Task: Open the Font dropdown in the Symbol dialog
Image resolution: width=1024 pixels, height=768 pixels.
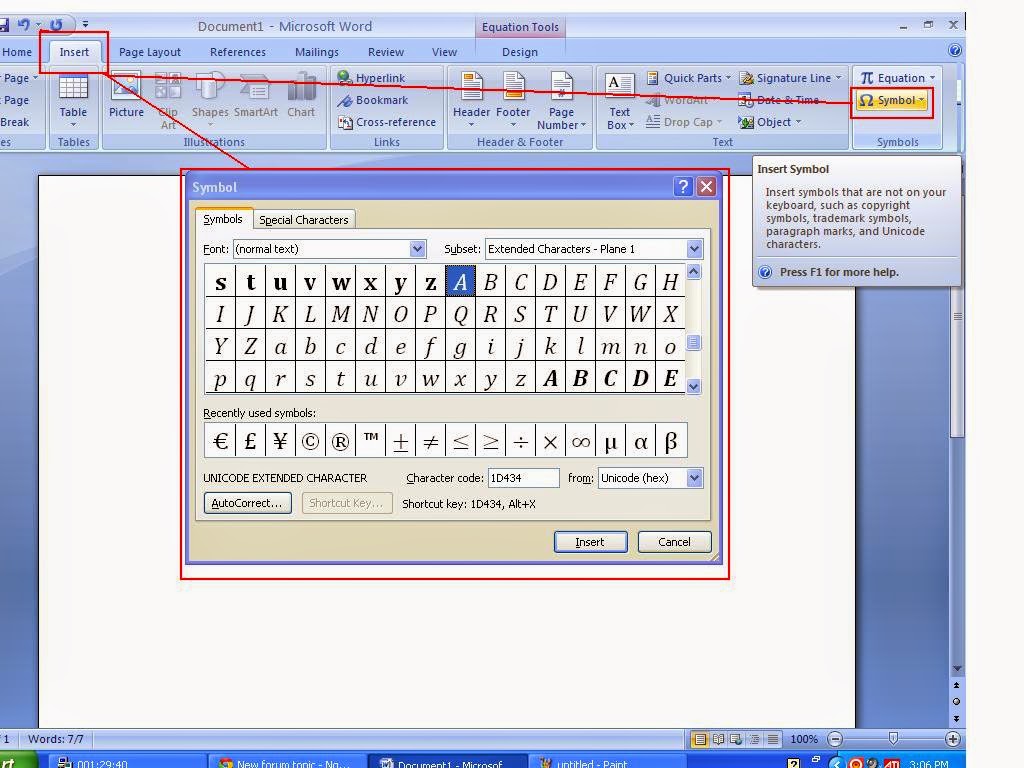Action: pos(417,248)
